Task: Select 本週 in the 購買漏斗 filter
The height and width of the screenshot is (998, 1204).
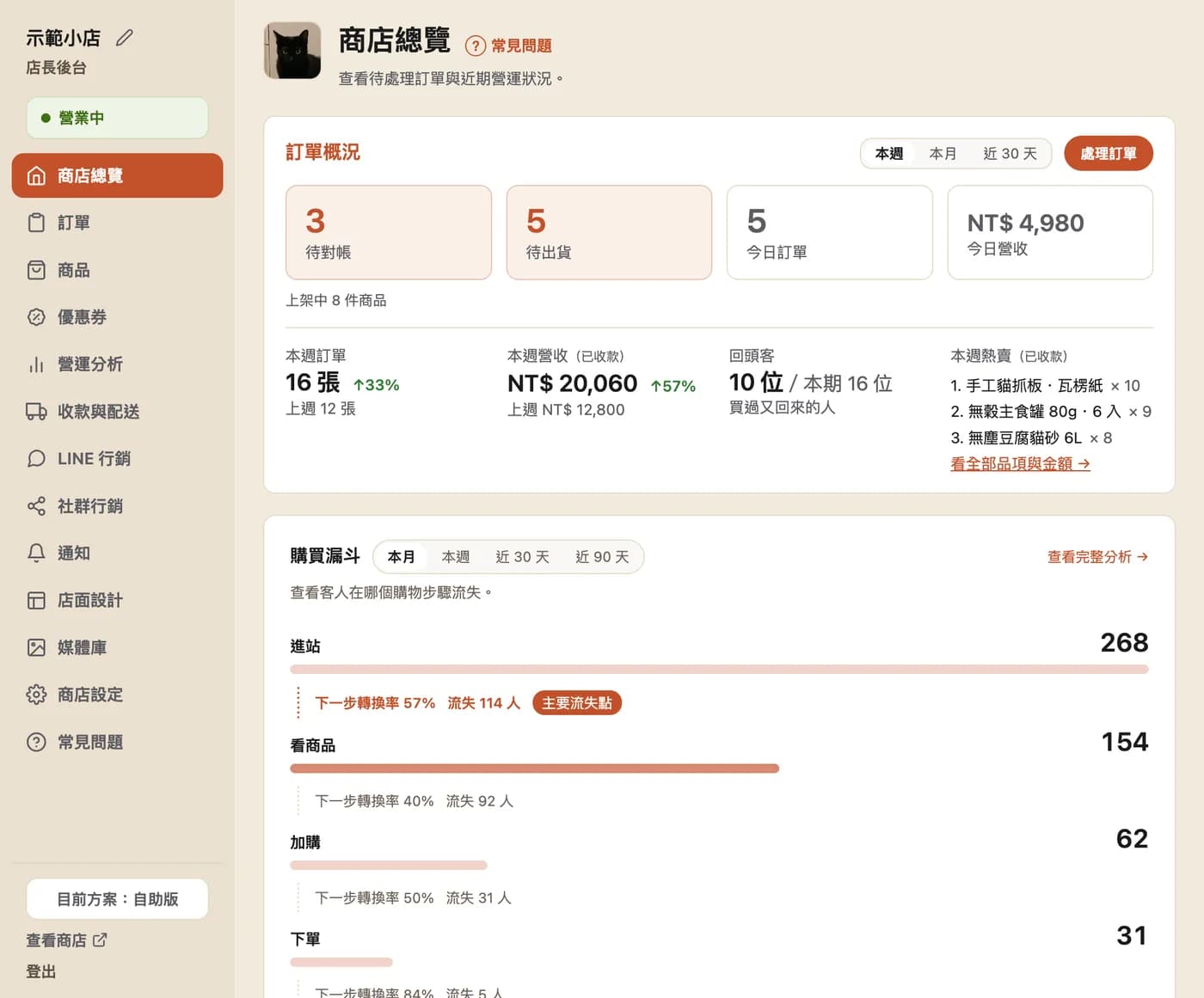Action: [x=456, y=557]
